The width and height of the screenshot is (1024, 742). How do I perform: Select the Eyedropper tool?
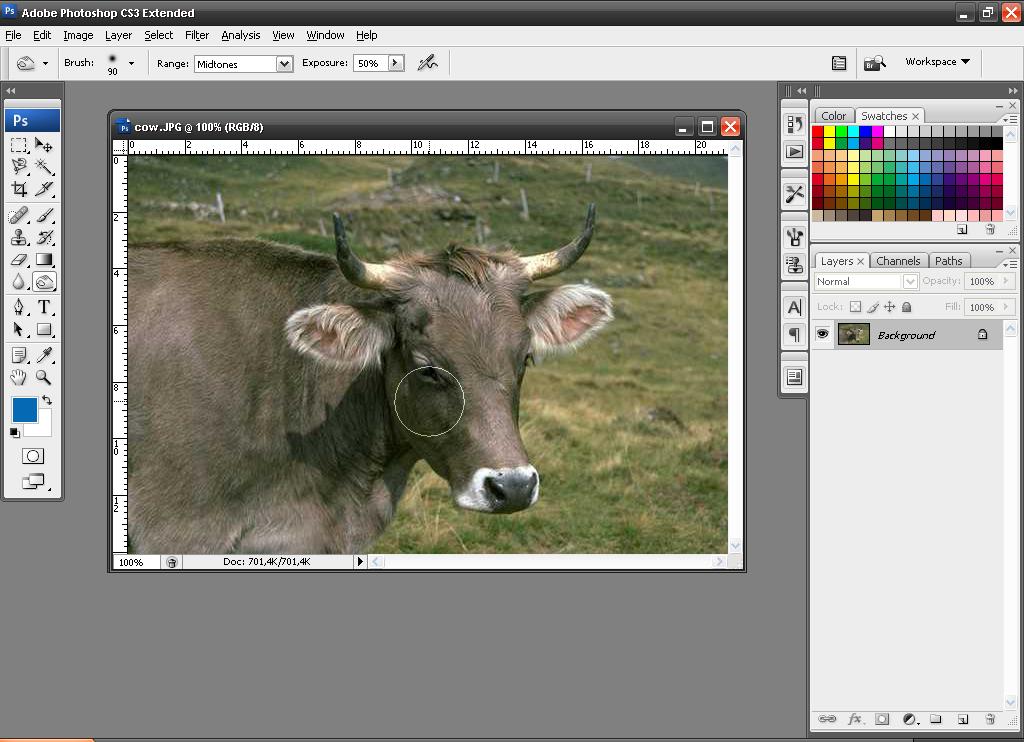(44, 355)
